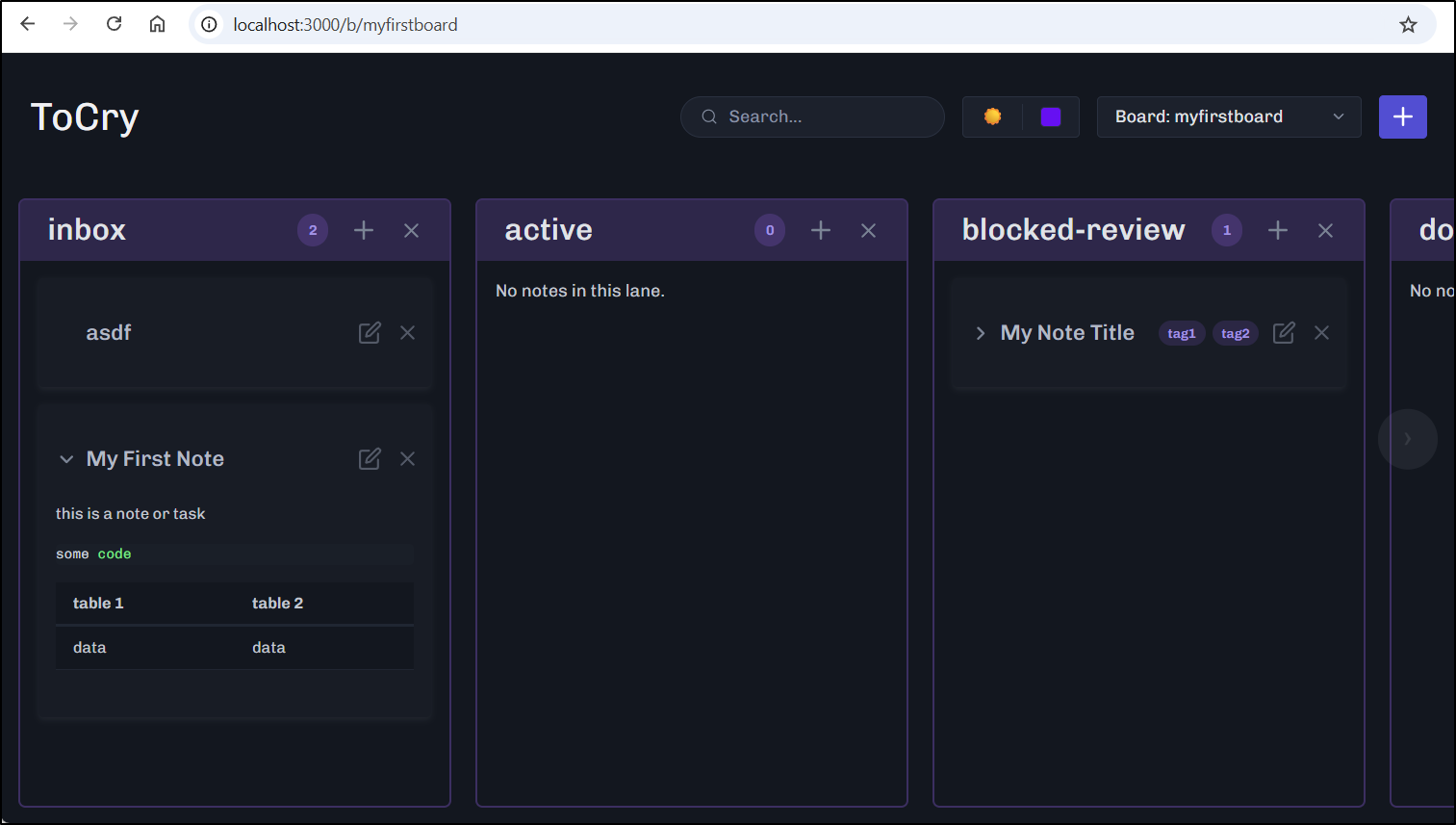
Task: Open the purple color scheme swatch
Action: click(1051, 116)
